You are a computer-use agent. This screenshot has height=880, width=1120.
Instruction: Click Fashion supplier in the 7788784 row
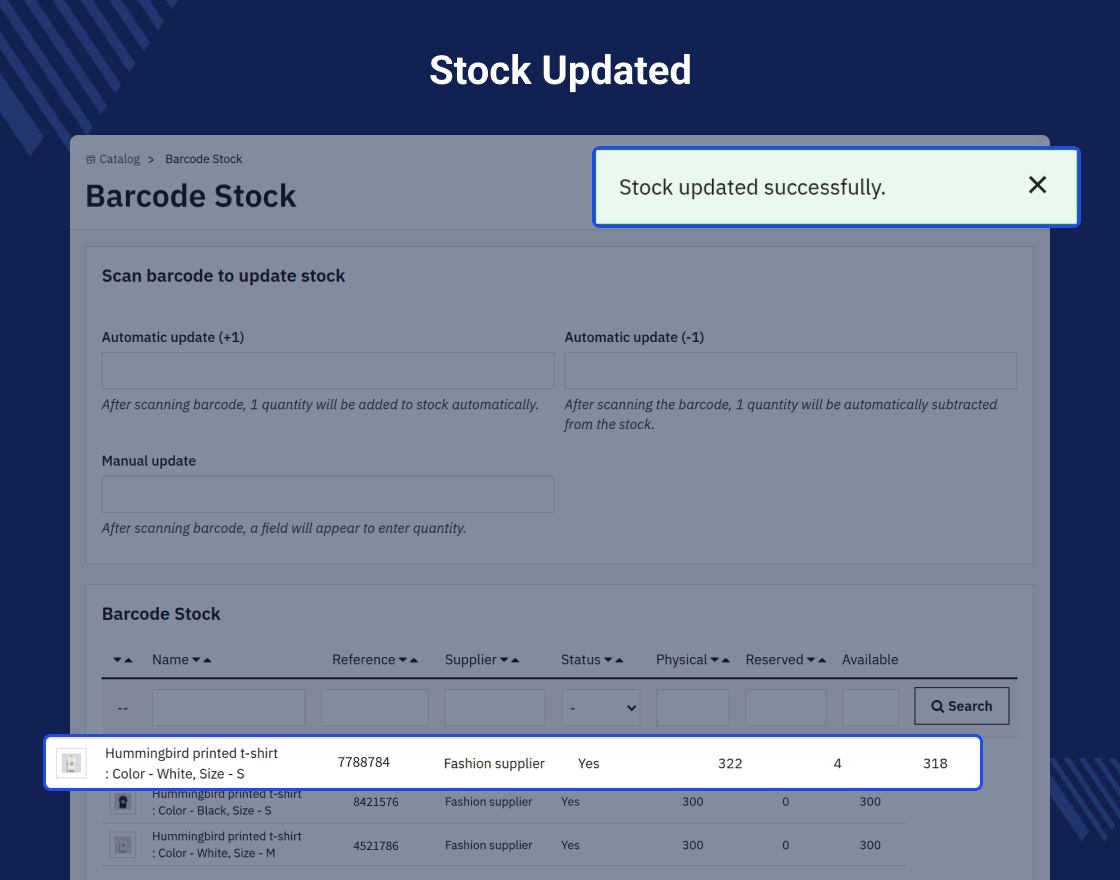[494, 764]
